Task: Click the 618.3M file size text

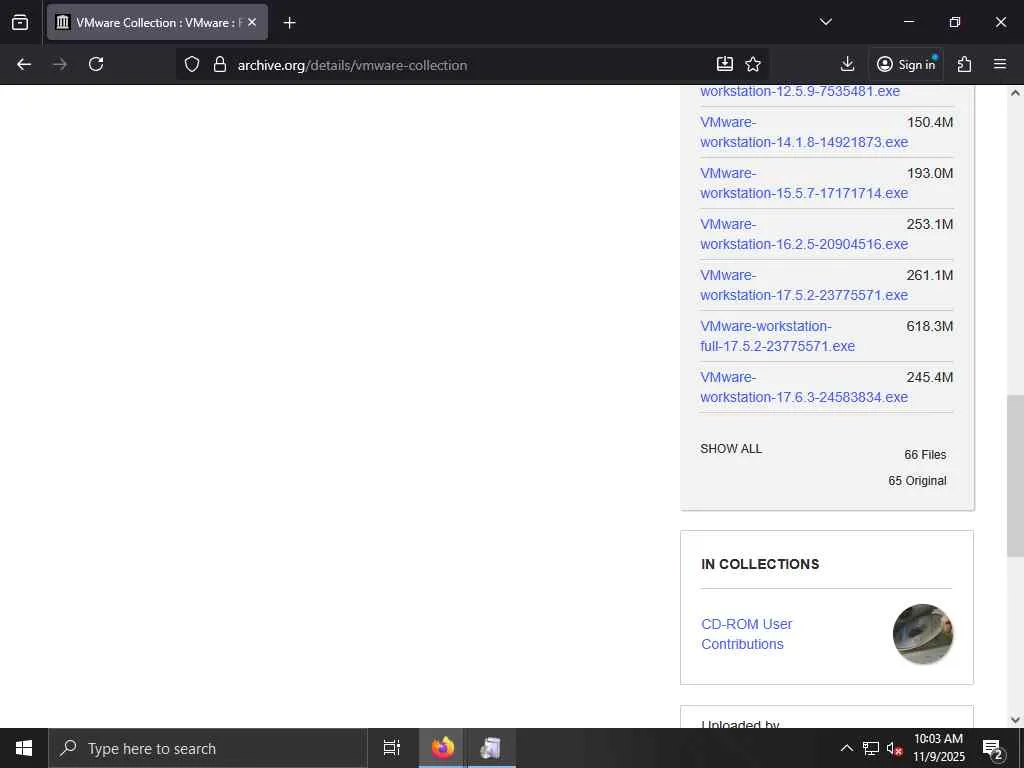Action: pos(929,326)
